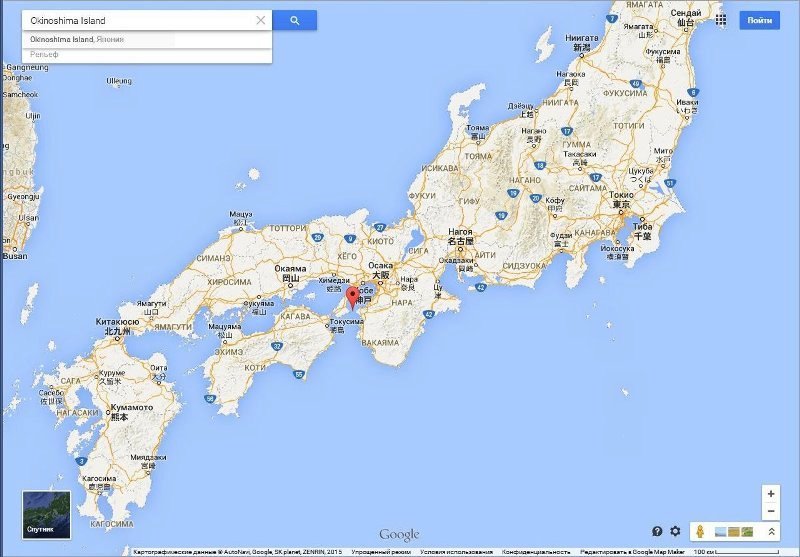Click highway shield 9 near Хёго

(349, 239)
